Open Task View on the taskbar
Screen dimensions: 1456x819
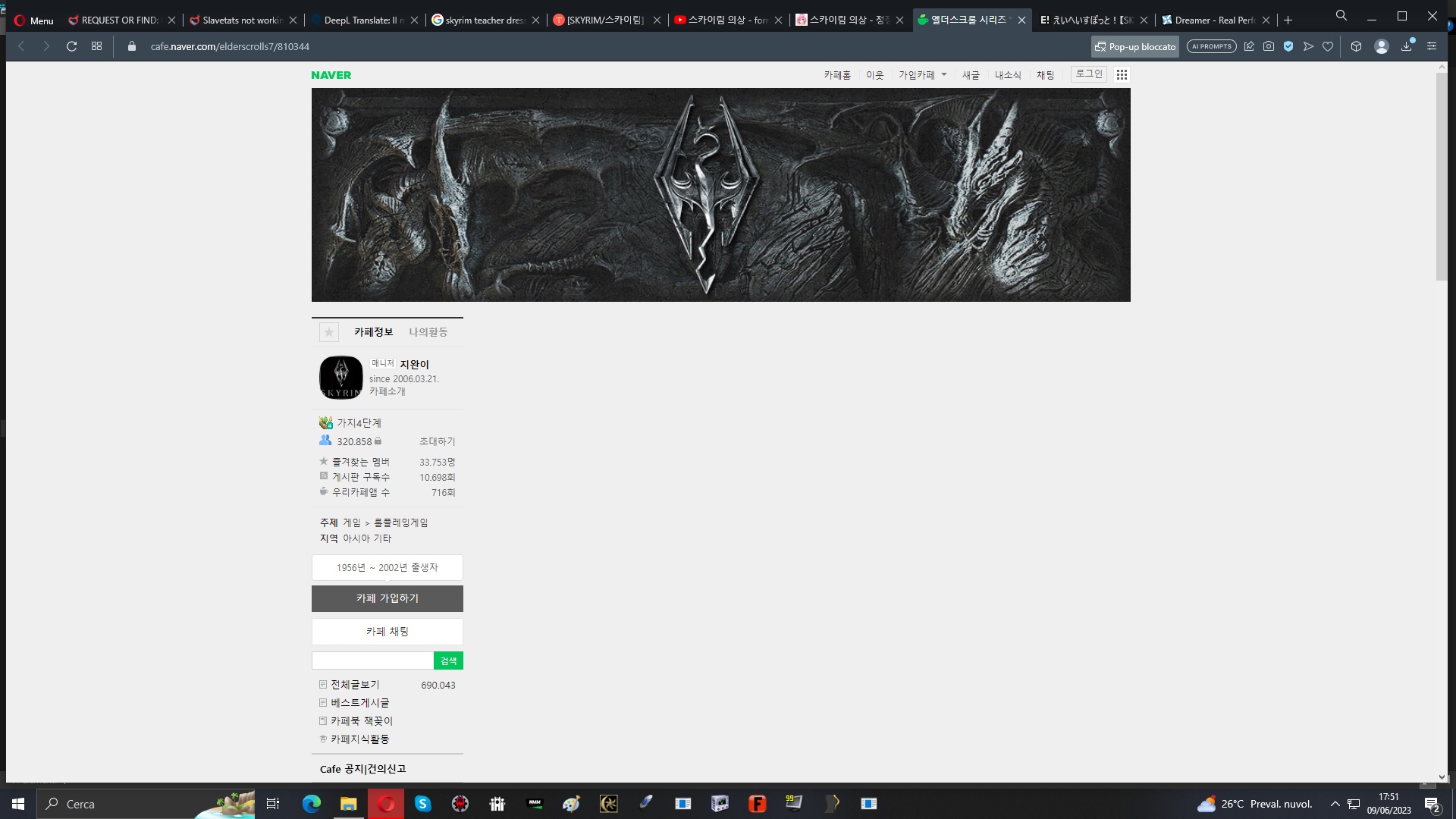pyautogui.click(x=273, y=804)
